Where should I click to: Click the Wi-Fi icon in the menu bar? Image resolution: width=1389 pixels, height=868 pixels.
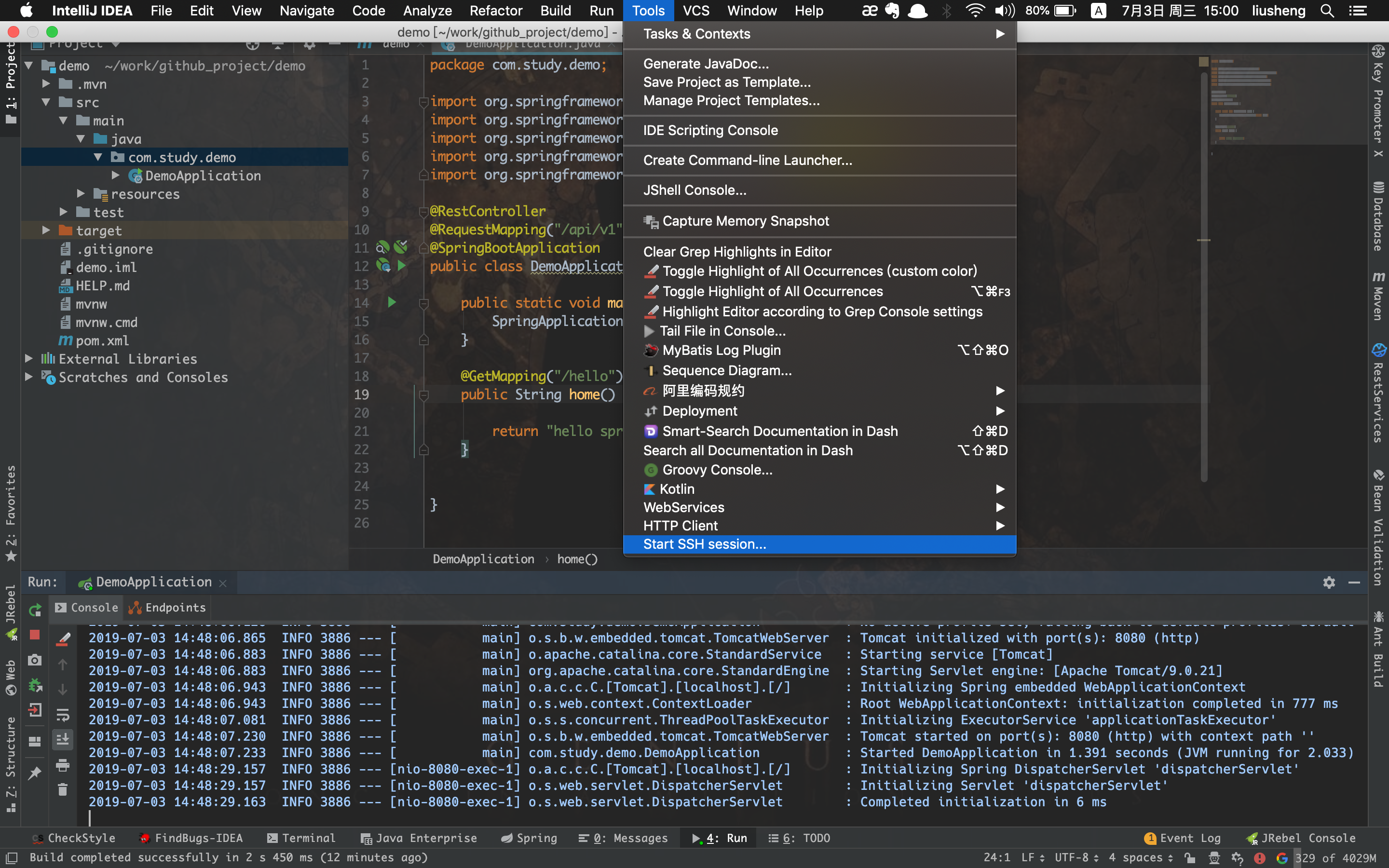pos(975,10)
